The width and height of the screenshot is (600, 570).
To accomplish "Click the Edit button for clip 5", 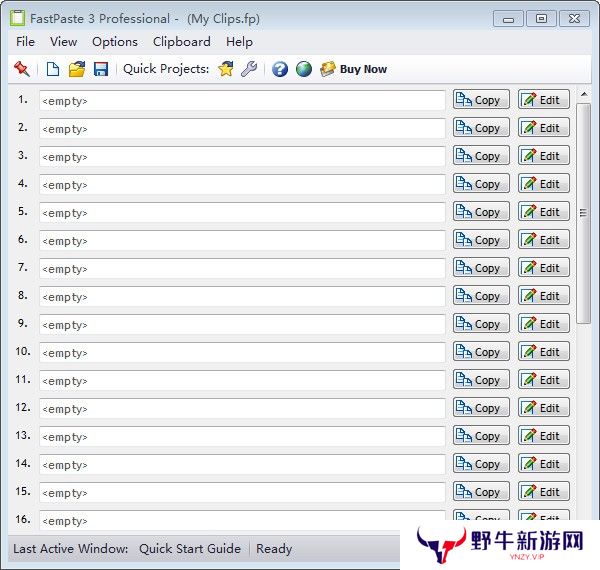I will click(x=544, y=211).
